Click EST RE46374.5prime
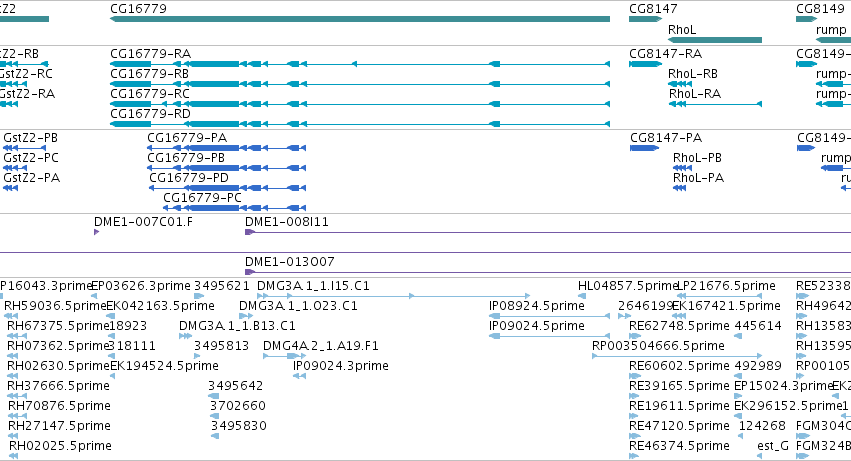Screen dimensions: 851x461 (x=679, y=447)
